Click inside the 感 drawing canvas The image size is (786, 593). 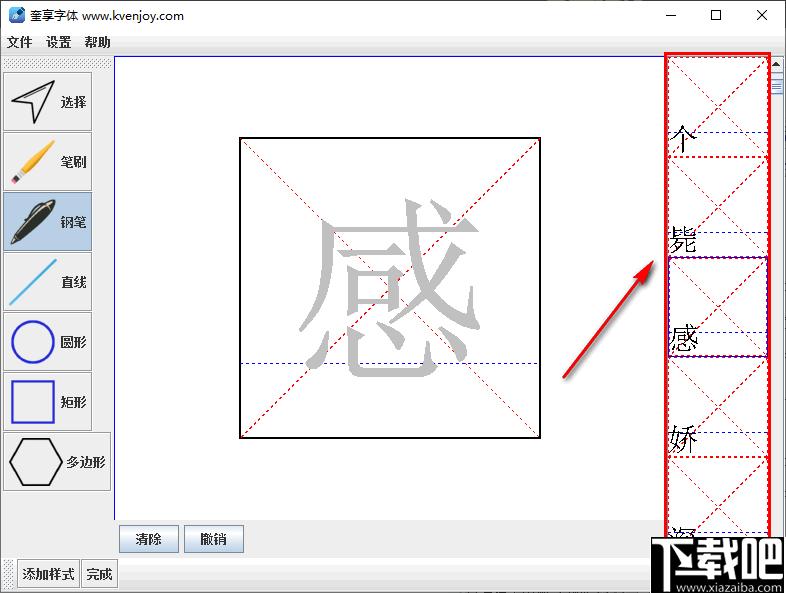coord(390,288)
